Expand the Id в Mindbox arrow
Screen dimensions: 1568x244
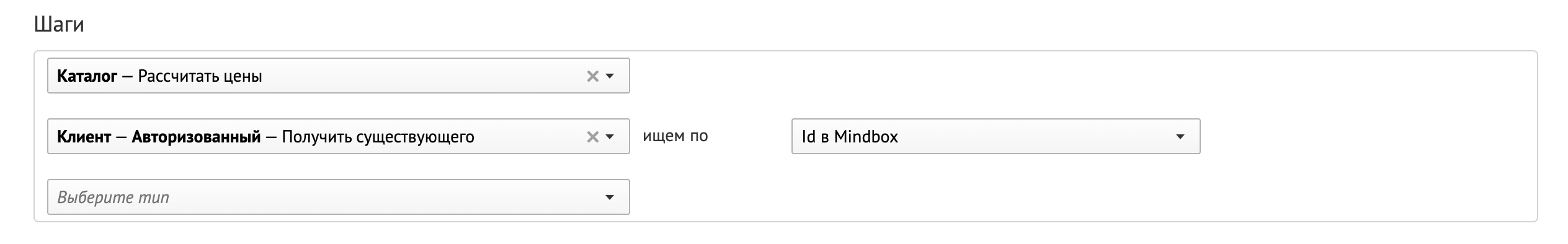tap(1180, 137)
